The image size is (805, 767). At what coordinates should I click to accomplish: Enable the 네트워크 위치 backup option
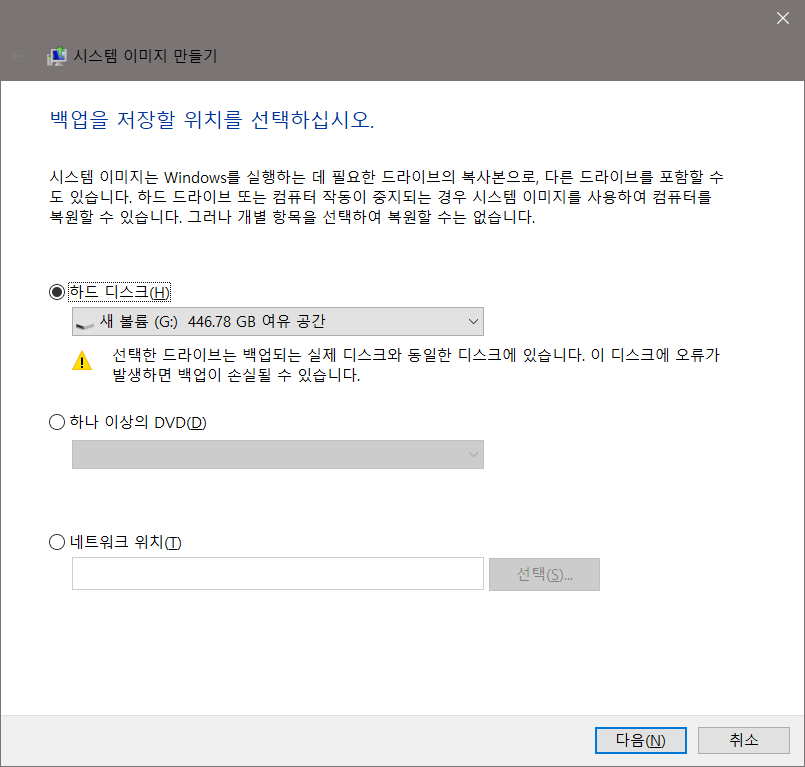click(57, 542)
